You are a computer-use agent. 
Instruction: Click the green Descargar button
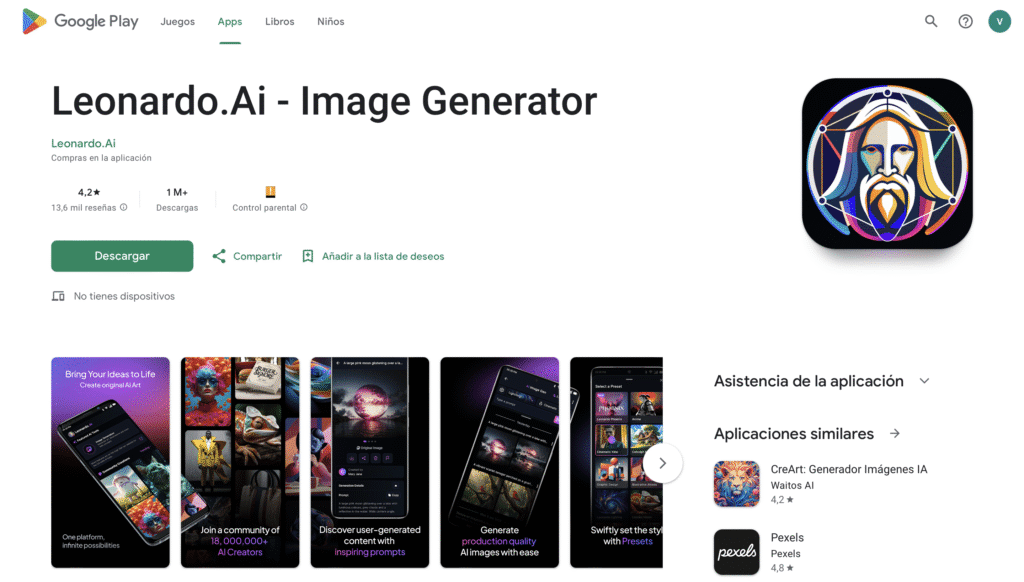click(x=122, y=256)
